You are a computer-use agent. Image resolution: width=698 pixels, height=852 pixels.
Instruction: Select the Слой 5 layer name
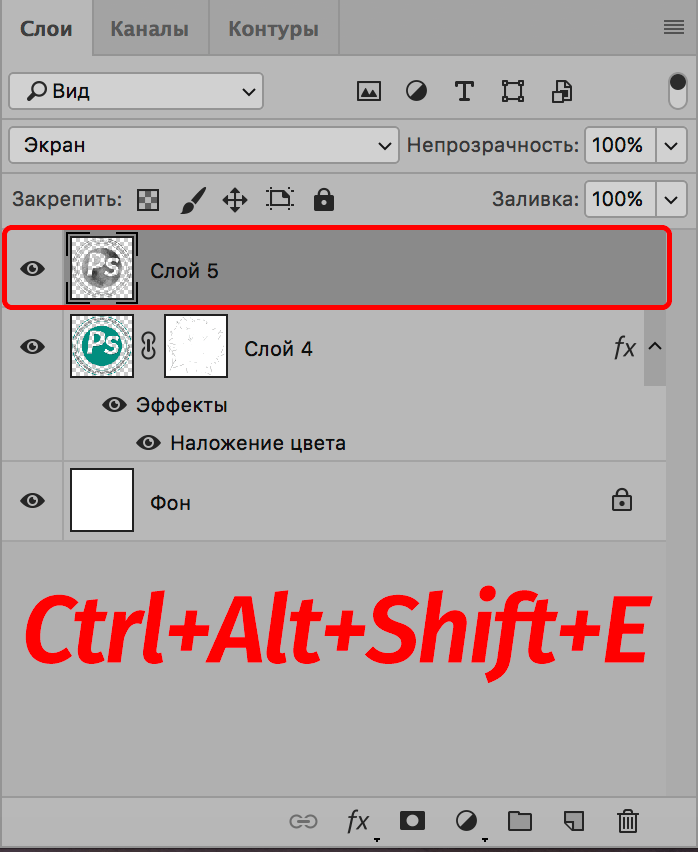pos(184,271)
